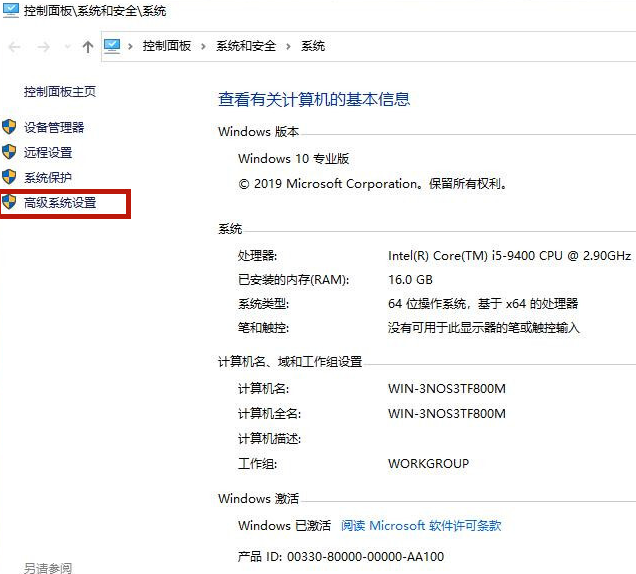Open 远程设置 from the sidebar
636x574 pixels.
point(48,153)
